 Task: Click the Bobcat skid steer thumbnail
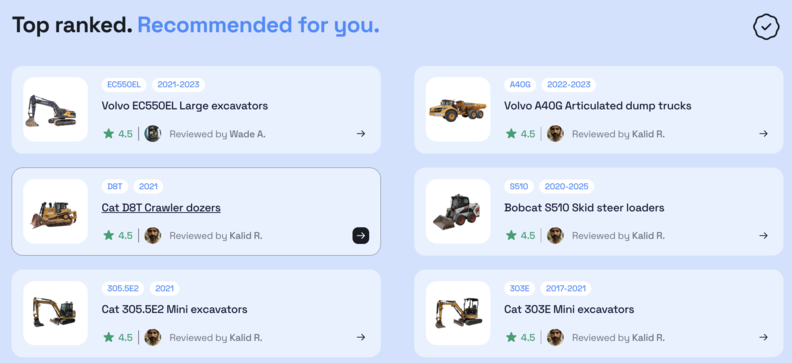pos(458,211)
